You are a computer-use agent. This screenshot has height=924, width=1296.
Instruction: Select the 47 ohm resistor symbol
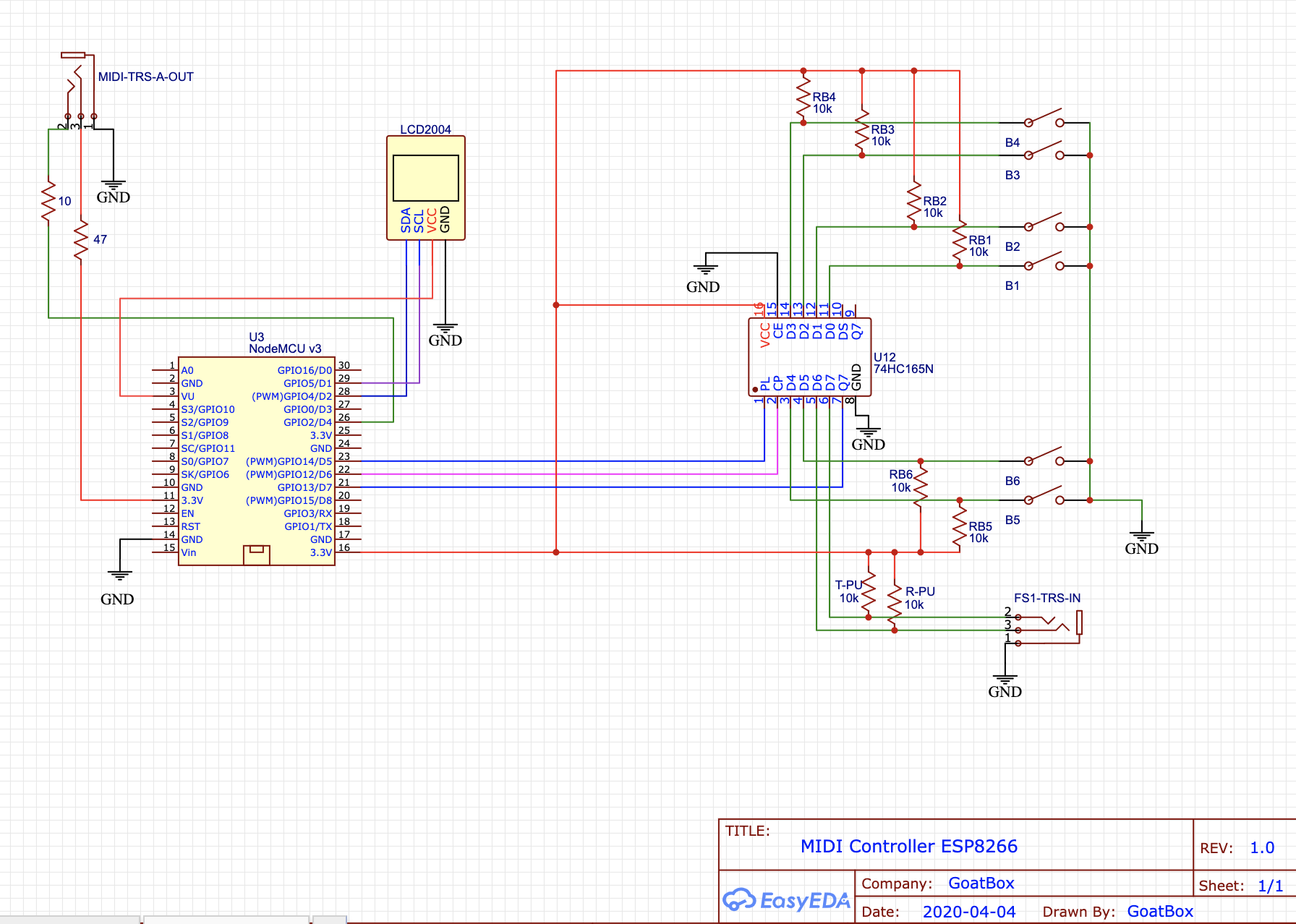[81, 240]
